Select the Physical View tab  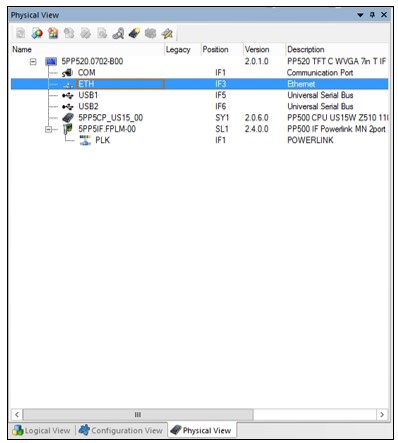[201, 430]
